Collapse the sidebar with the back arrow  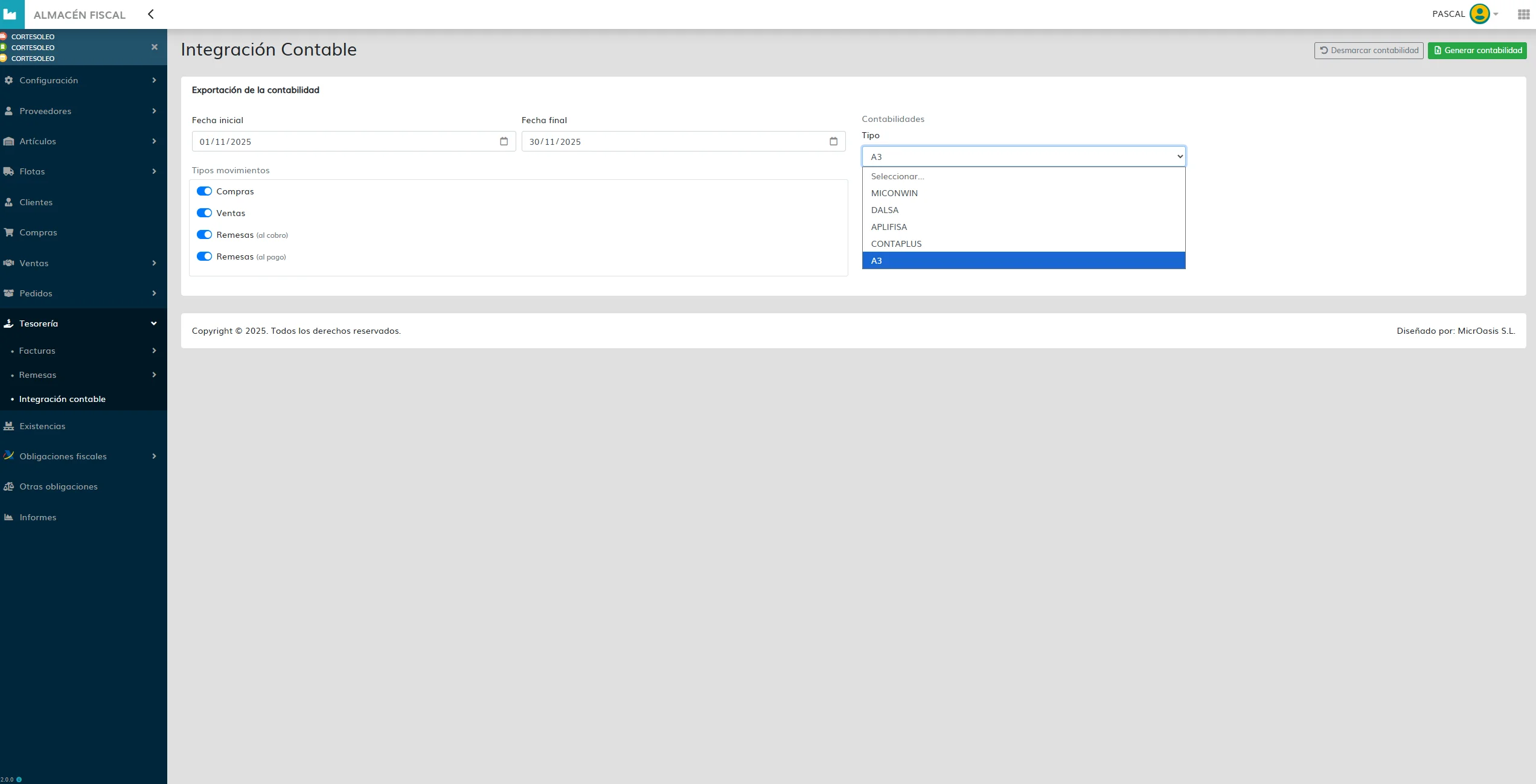point(151,14)
